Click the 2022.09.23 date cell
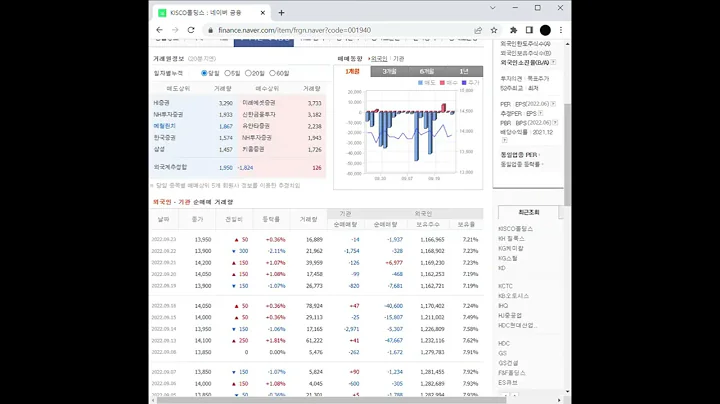 [x=163, y=240]
